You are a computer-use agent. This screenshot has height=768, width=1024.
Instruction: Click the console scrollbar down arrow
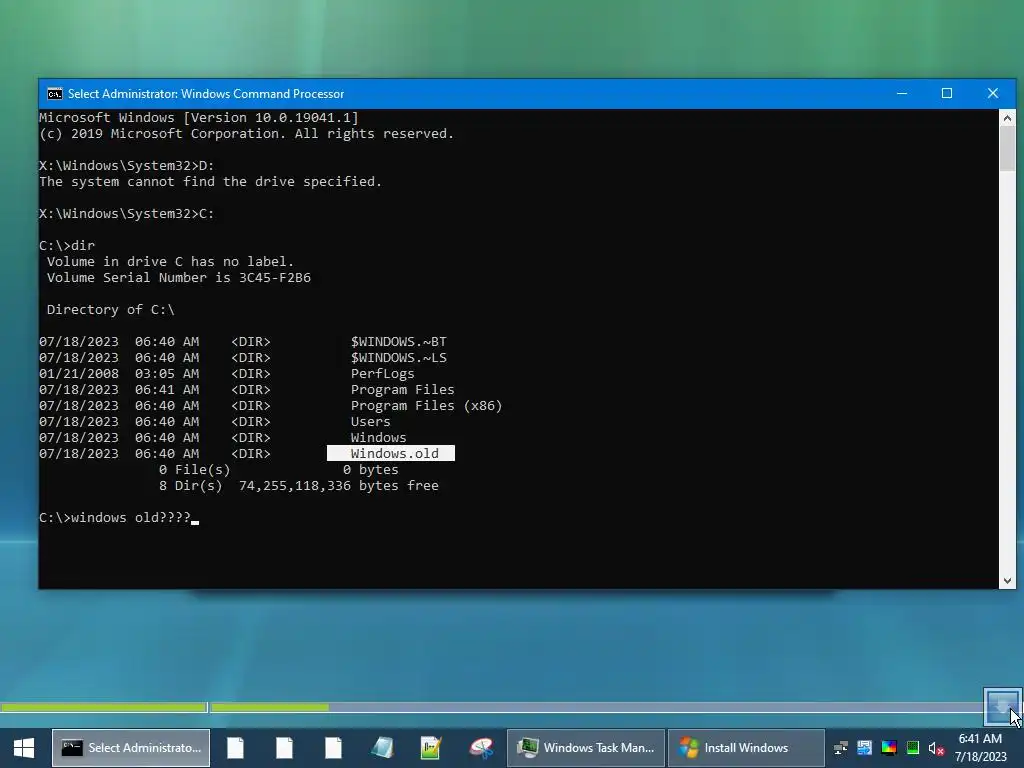[1007, 581]
